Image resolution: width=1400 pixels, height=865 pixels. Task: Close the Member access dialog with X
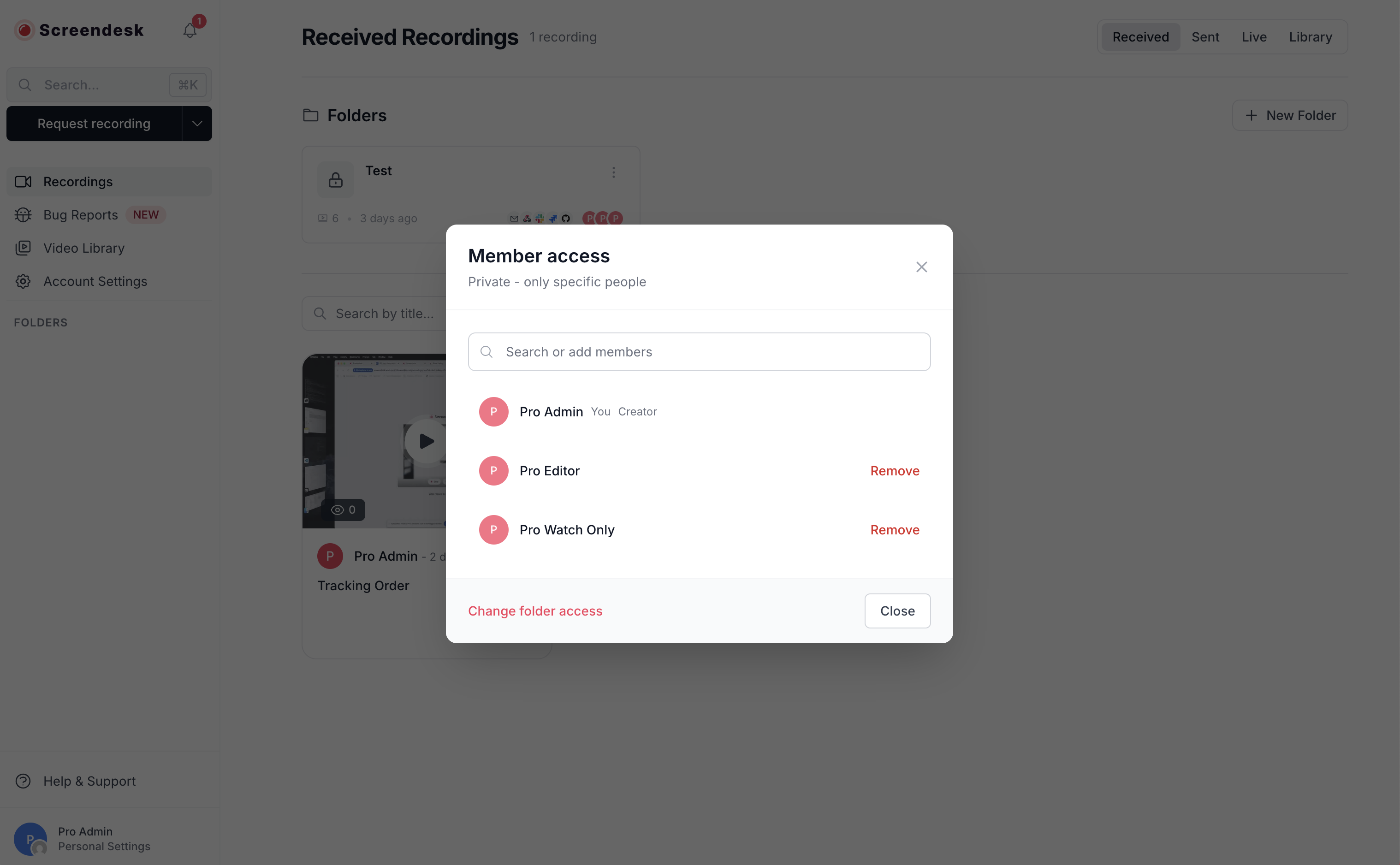click(921, 267)
